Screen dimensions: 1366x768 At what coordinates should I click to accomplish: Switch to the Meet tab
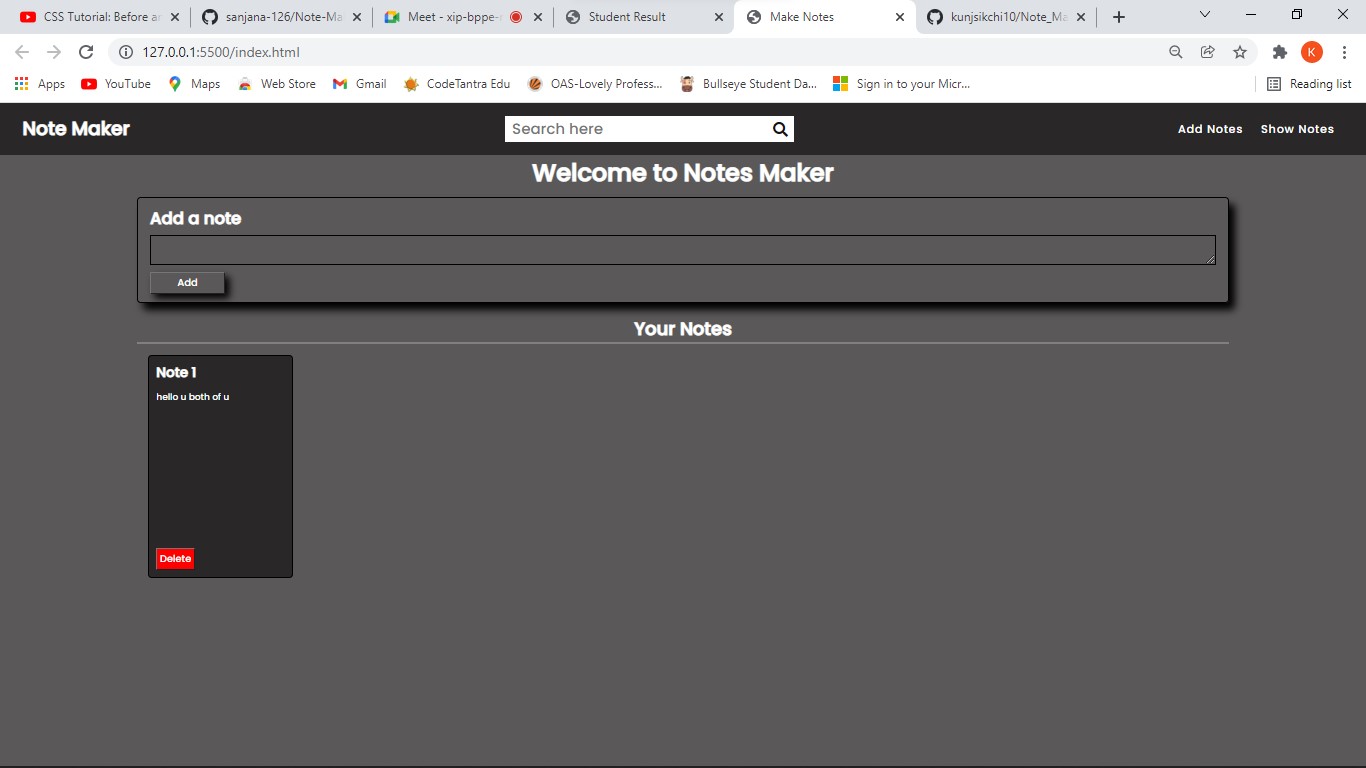click(x=462, y=17)
